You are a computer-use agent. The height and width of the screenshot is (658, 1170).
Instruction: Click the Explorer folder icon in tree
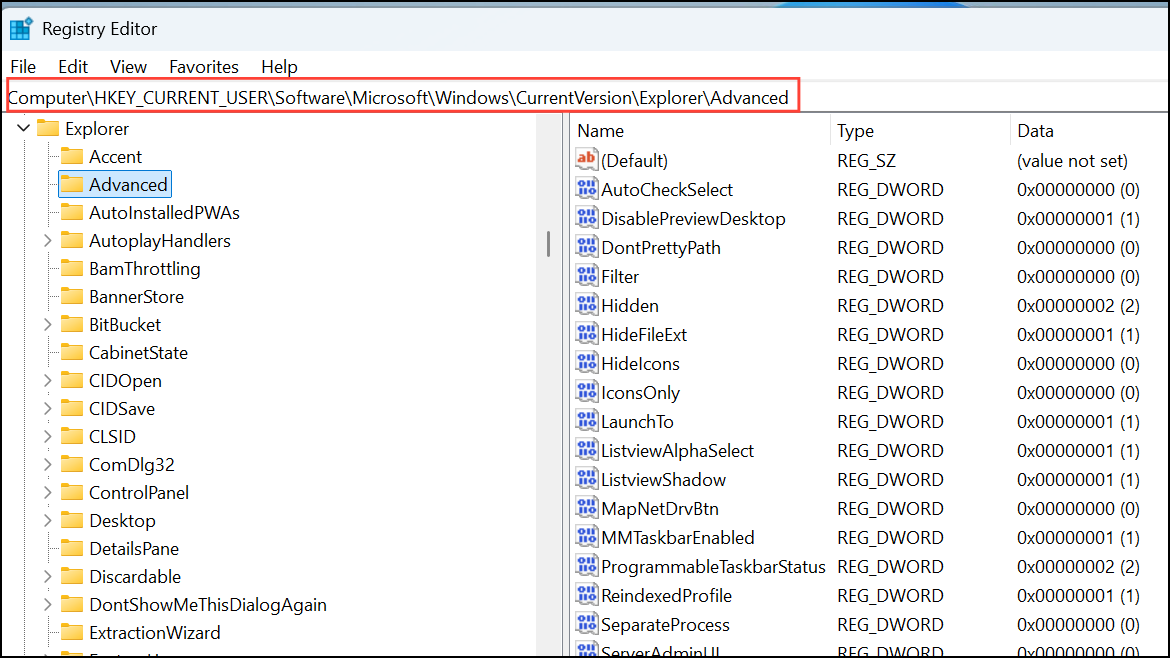point(48,128)
